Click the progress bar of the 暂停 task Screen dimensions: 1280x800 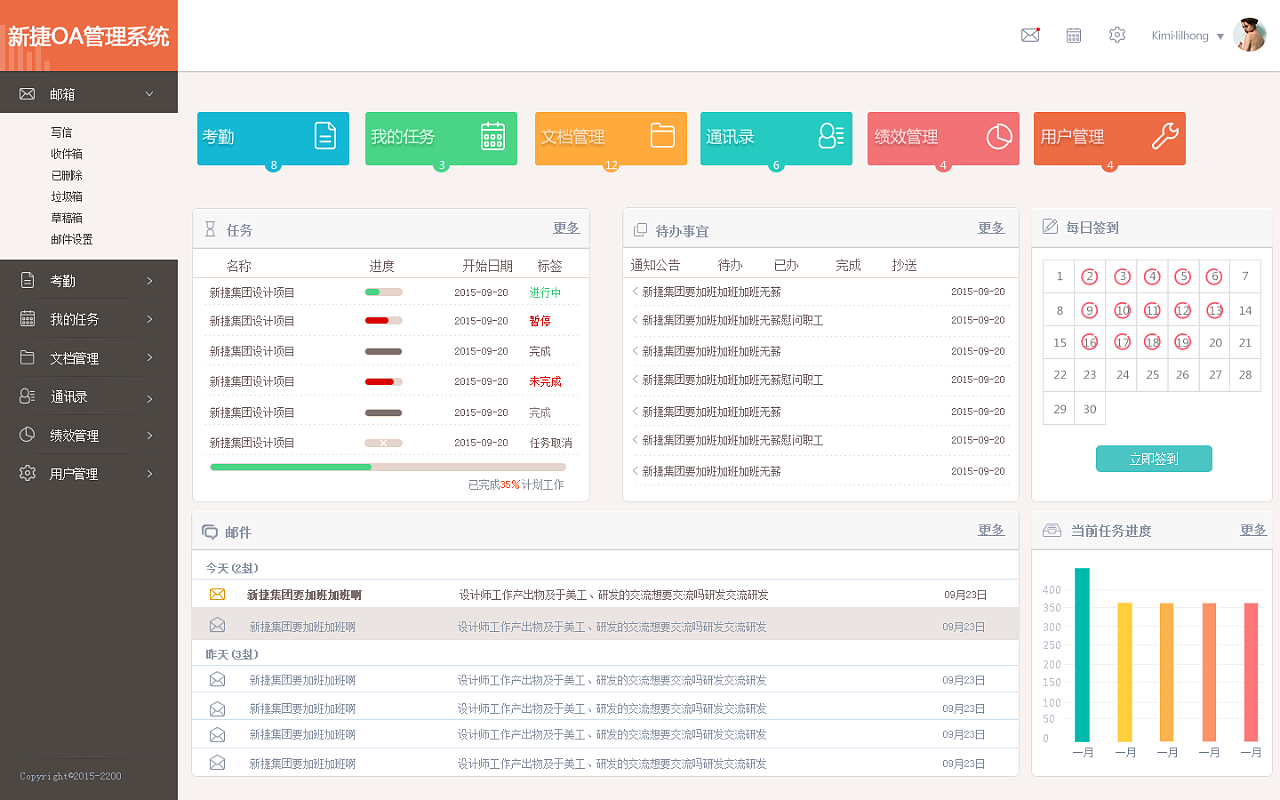tap(384, 321)
